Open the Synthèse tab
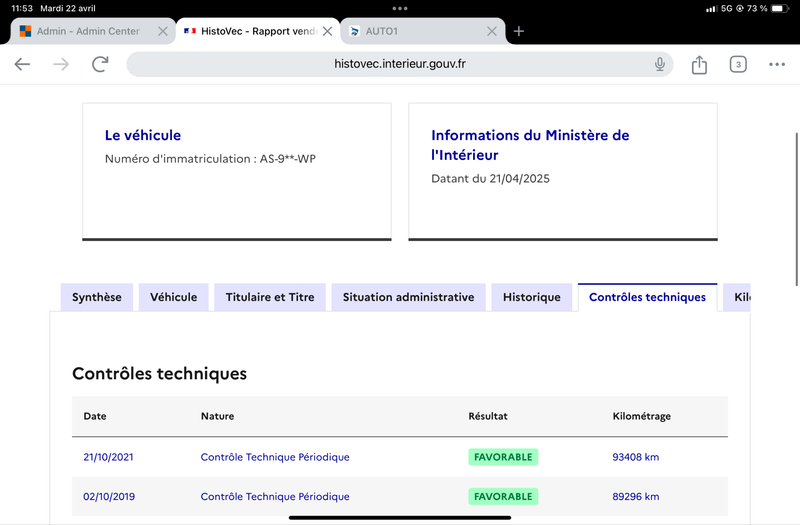Screen dimensions: 800x525 click(96, 297)
